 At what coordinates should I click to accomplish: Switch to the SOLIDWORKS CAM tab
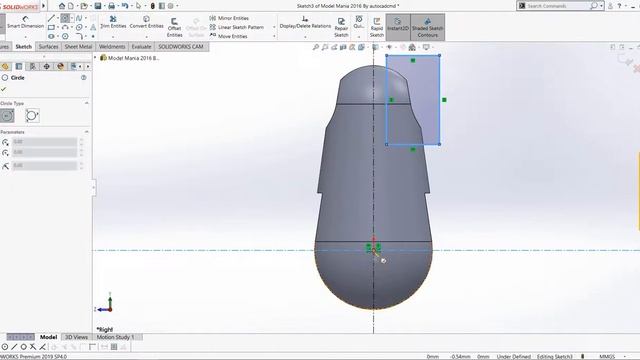(x=181, y=47)
